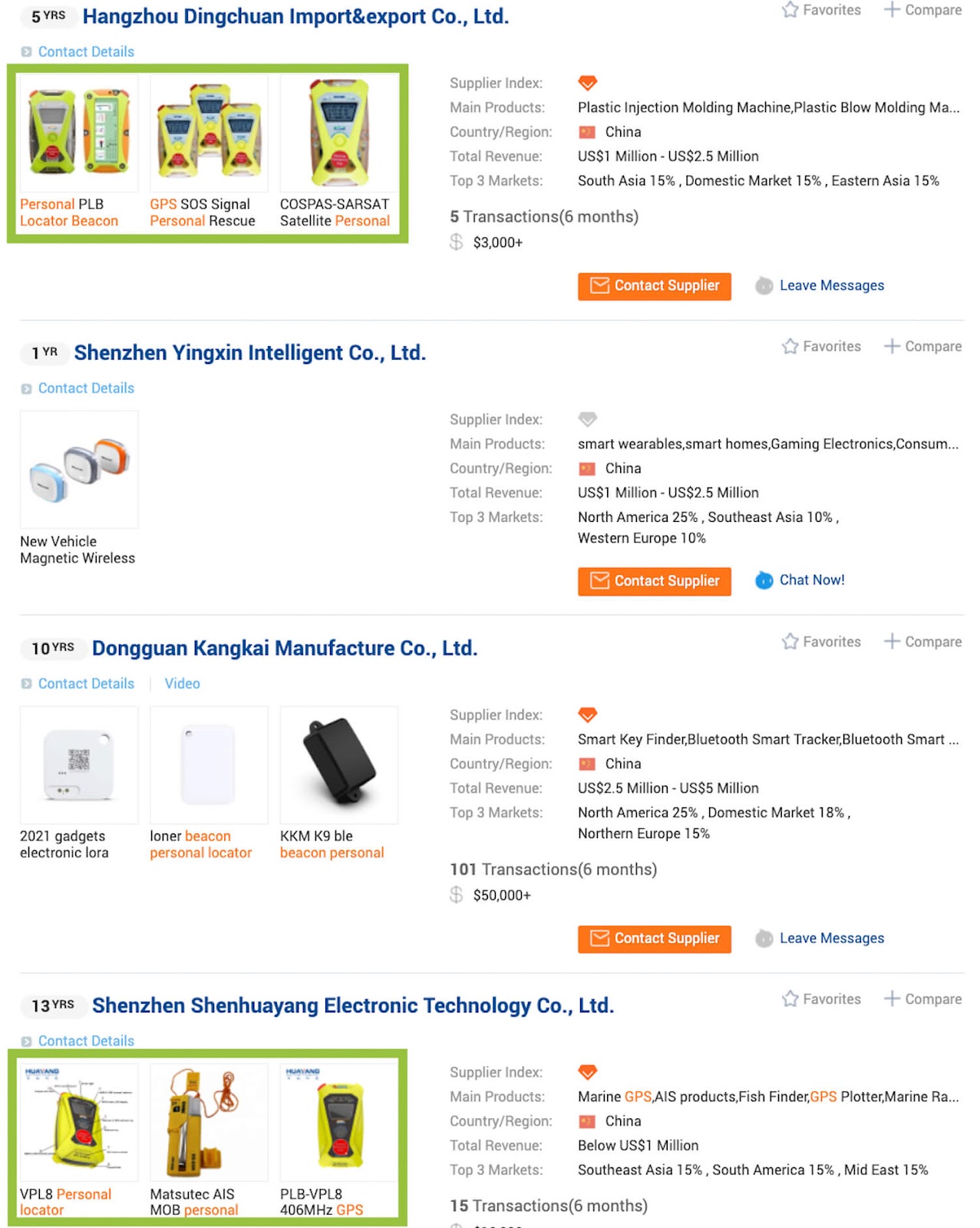Click Favorites star for Dongguan Kangkai
The image size is (980, 1228).
(790, 642)
